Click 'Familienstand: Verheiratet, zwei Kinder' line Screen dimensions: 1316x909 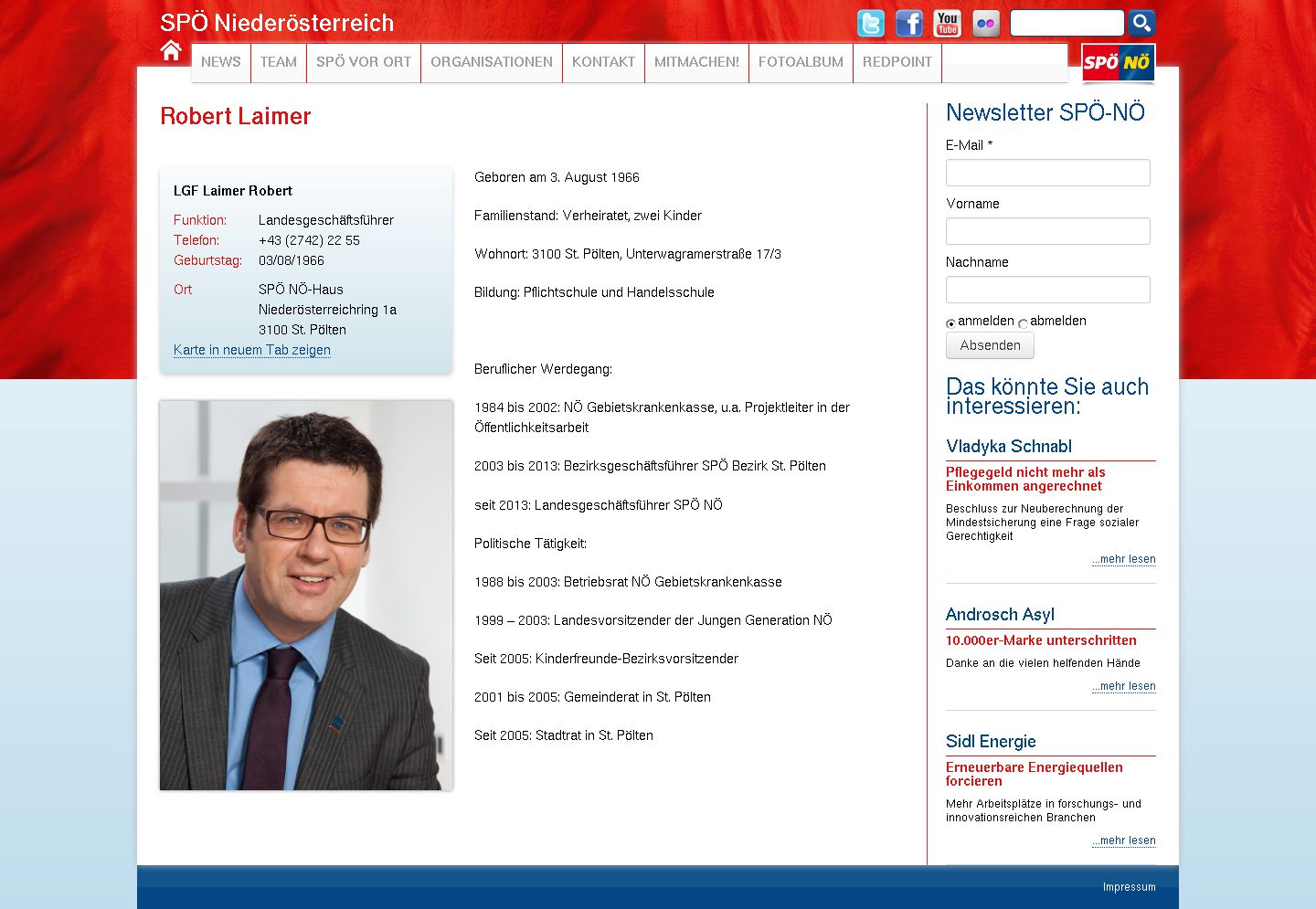click(588, 216)
